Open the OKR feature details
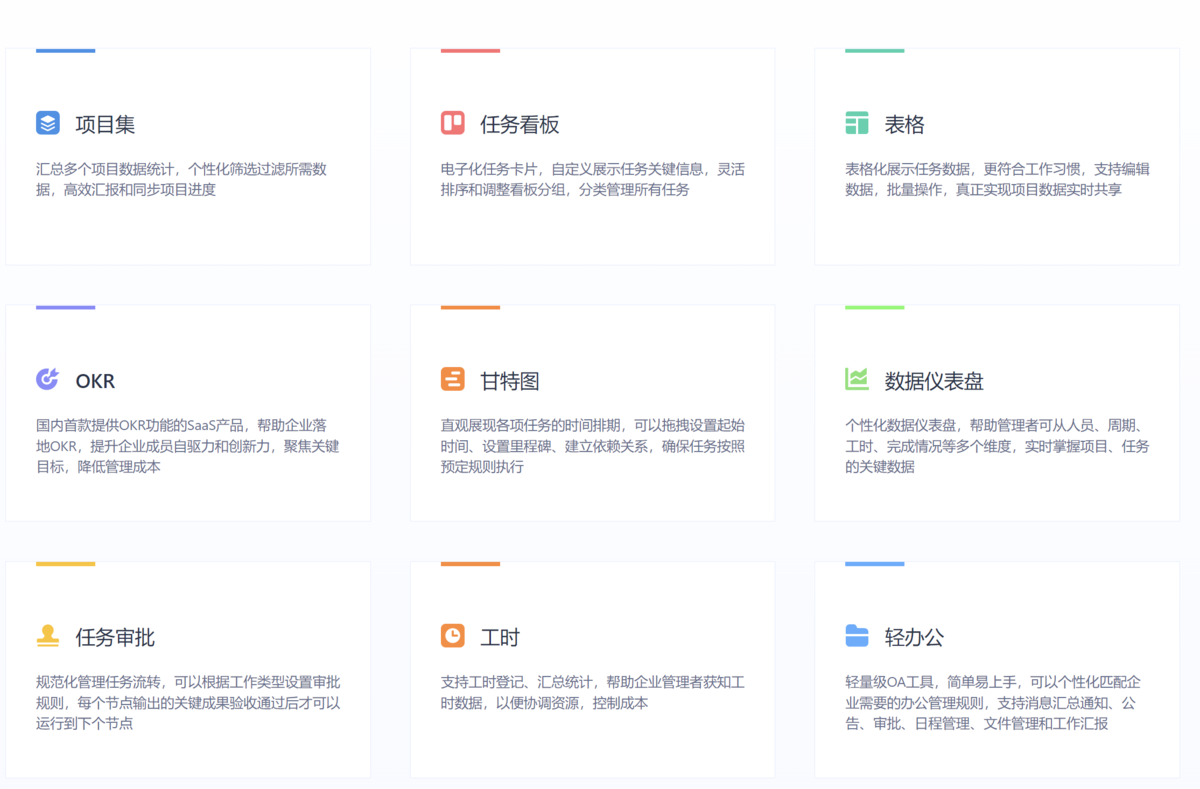Viewport: 1200px width, 789px height. 96,379
